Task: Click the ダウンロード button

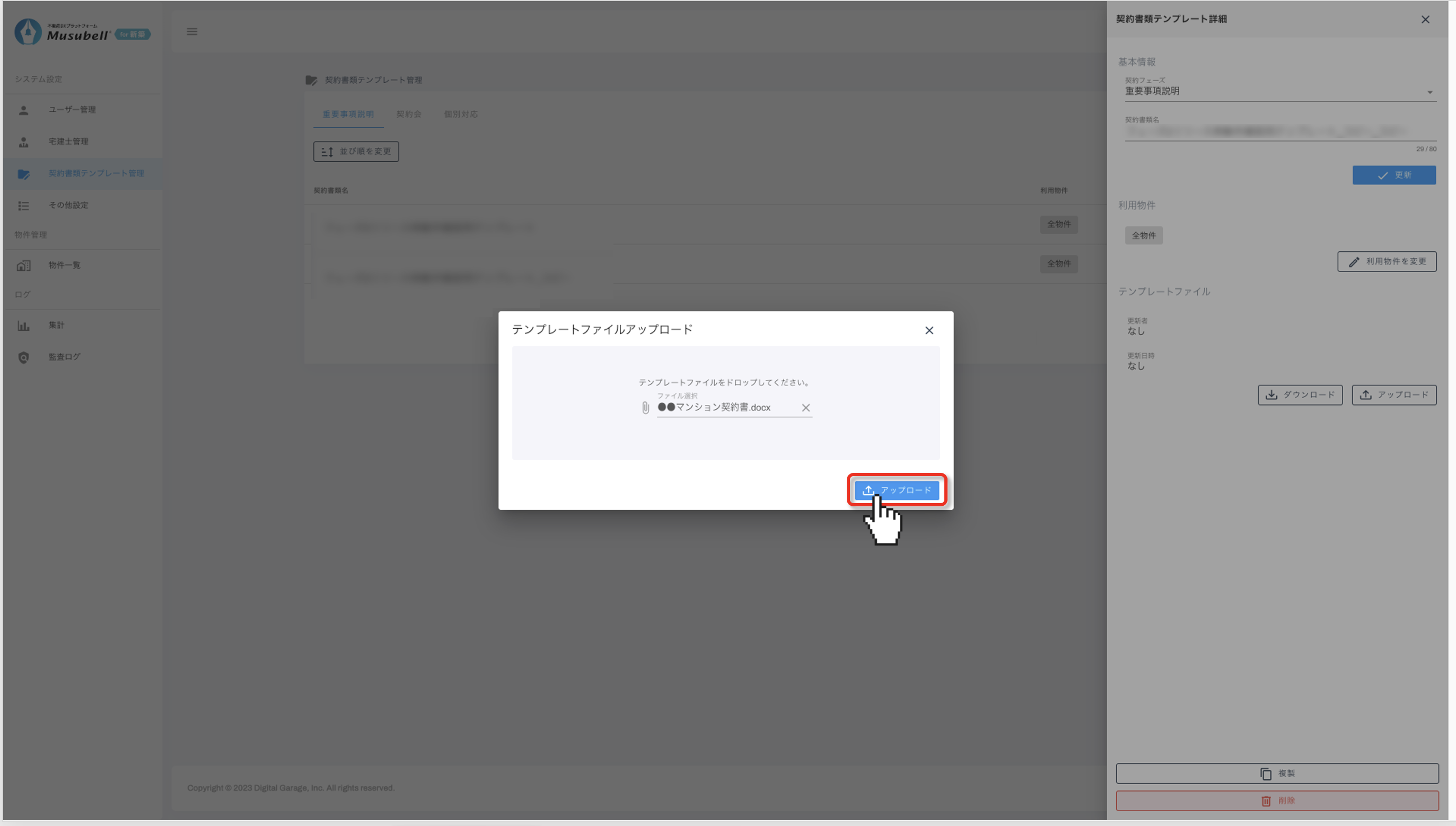Action: point(1300,395)
